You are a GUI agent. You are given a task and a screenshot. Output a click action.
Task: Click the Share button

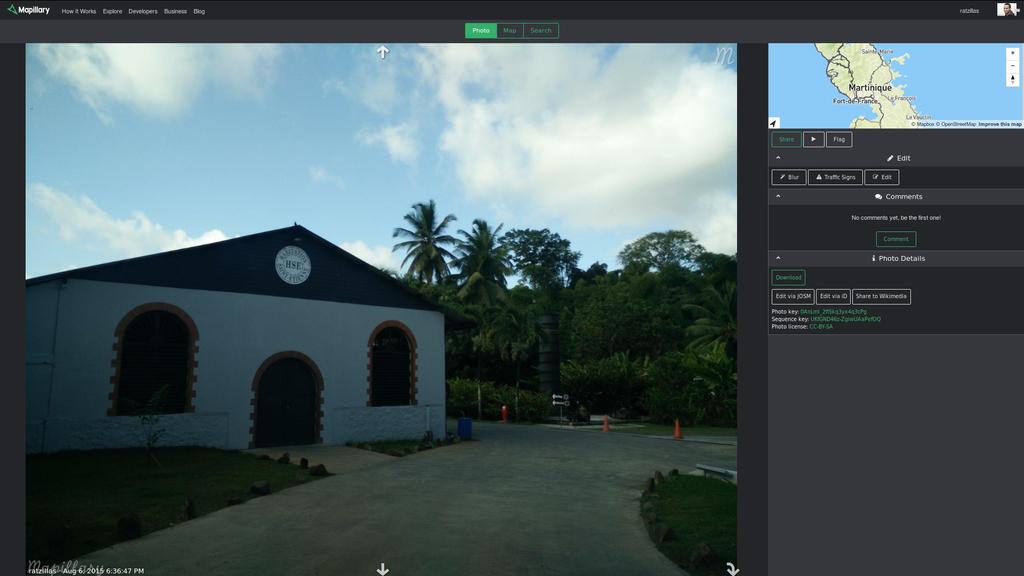tap(786, 139)
